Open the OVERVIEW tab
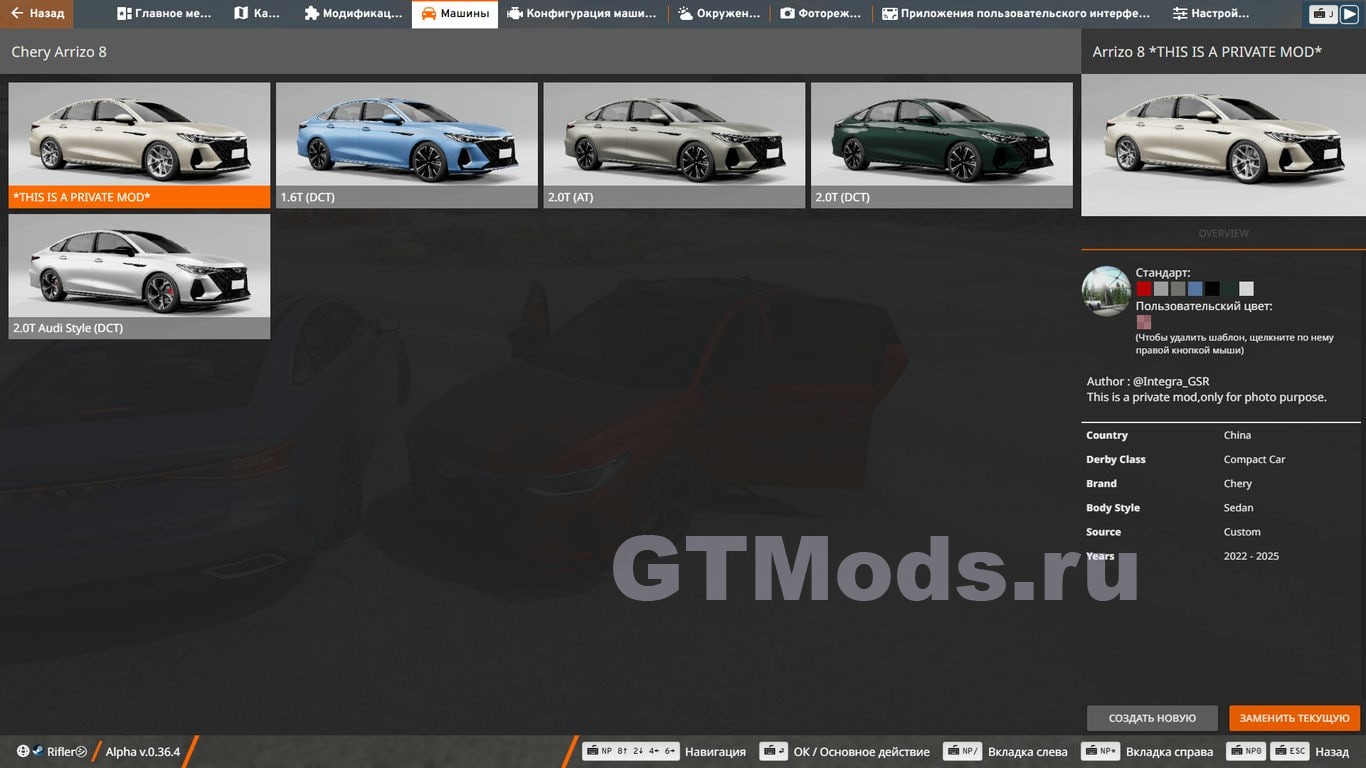 1223,233
